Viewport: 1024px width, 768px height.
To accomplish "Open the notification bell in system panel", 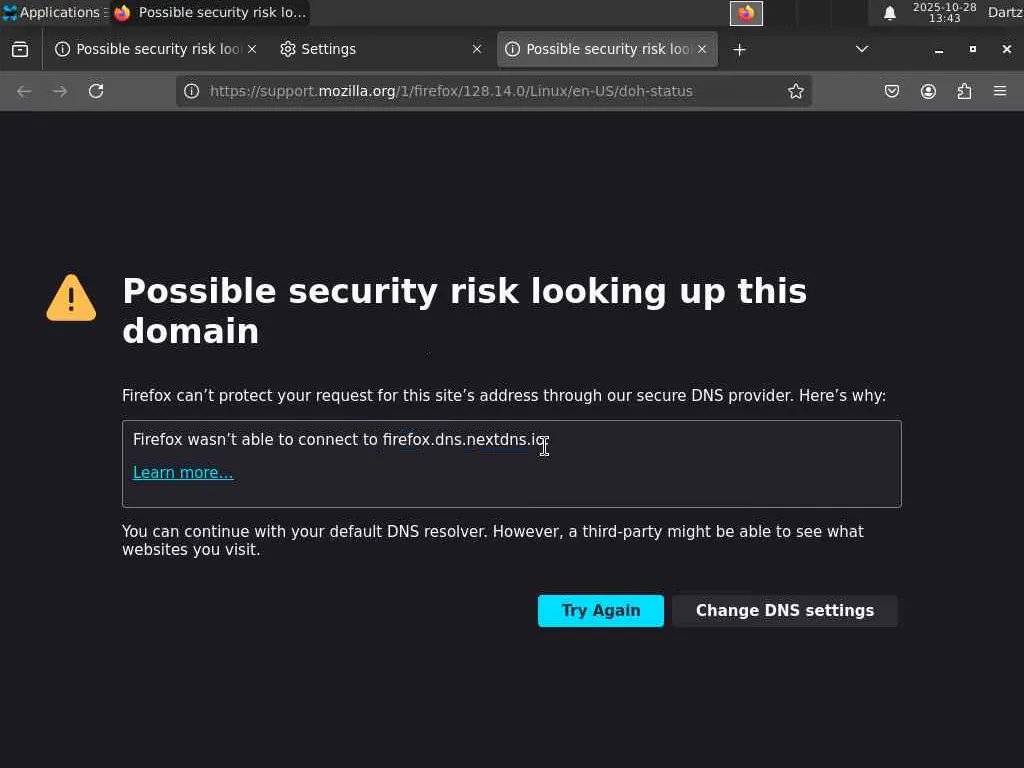I will pos(890,13).
